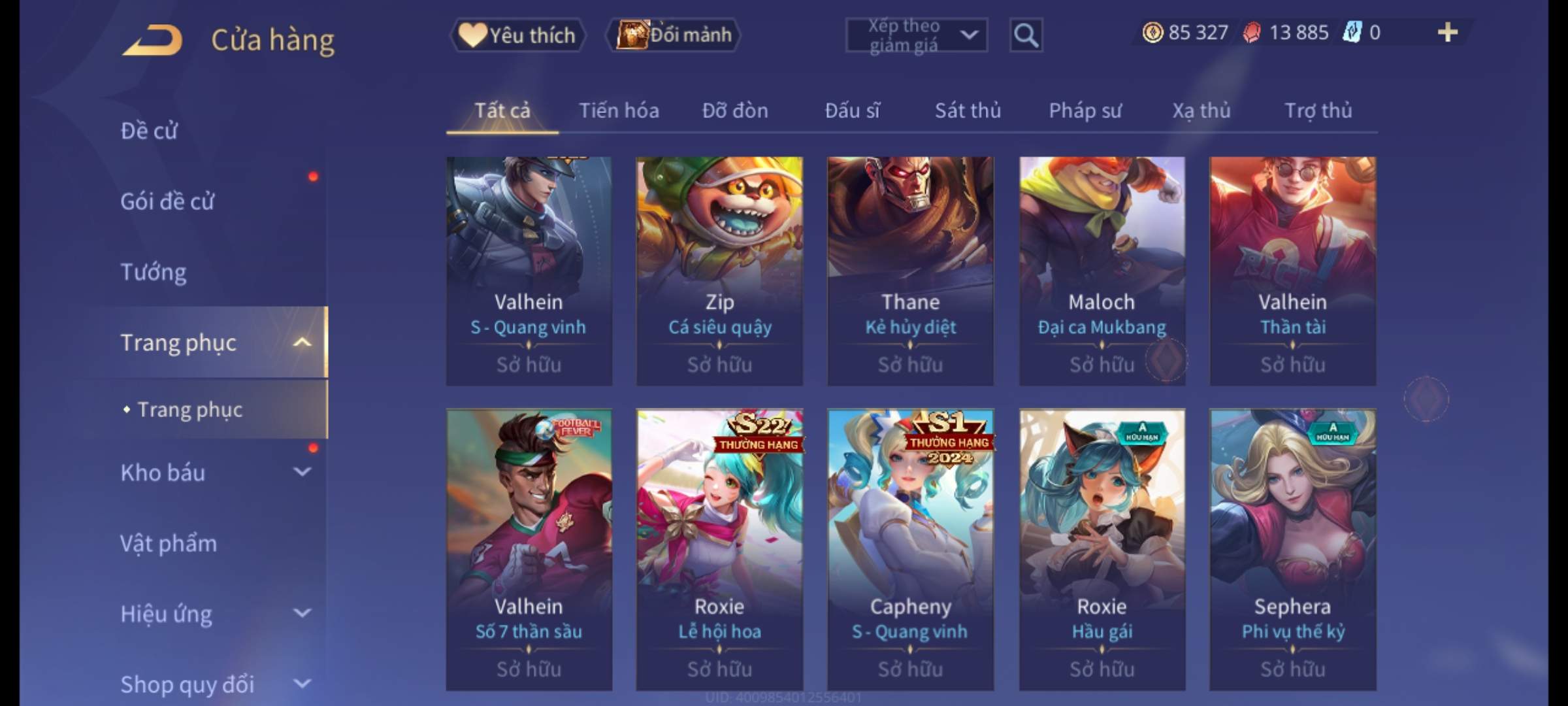Open the Tướng sidebar menu item
1568x706 pixels.
point(154,272)
